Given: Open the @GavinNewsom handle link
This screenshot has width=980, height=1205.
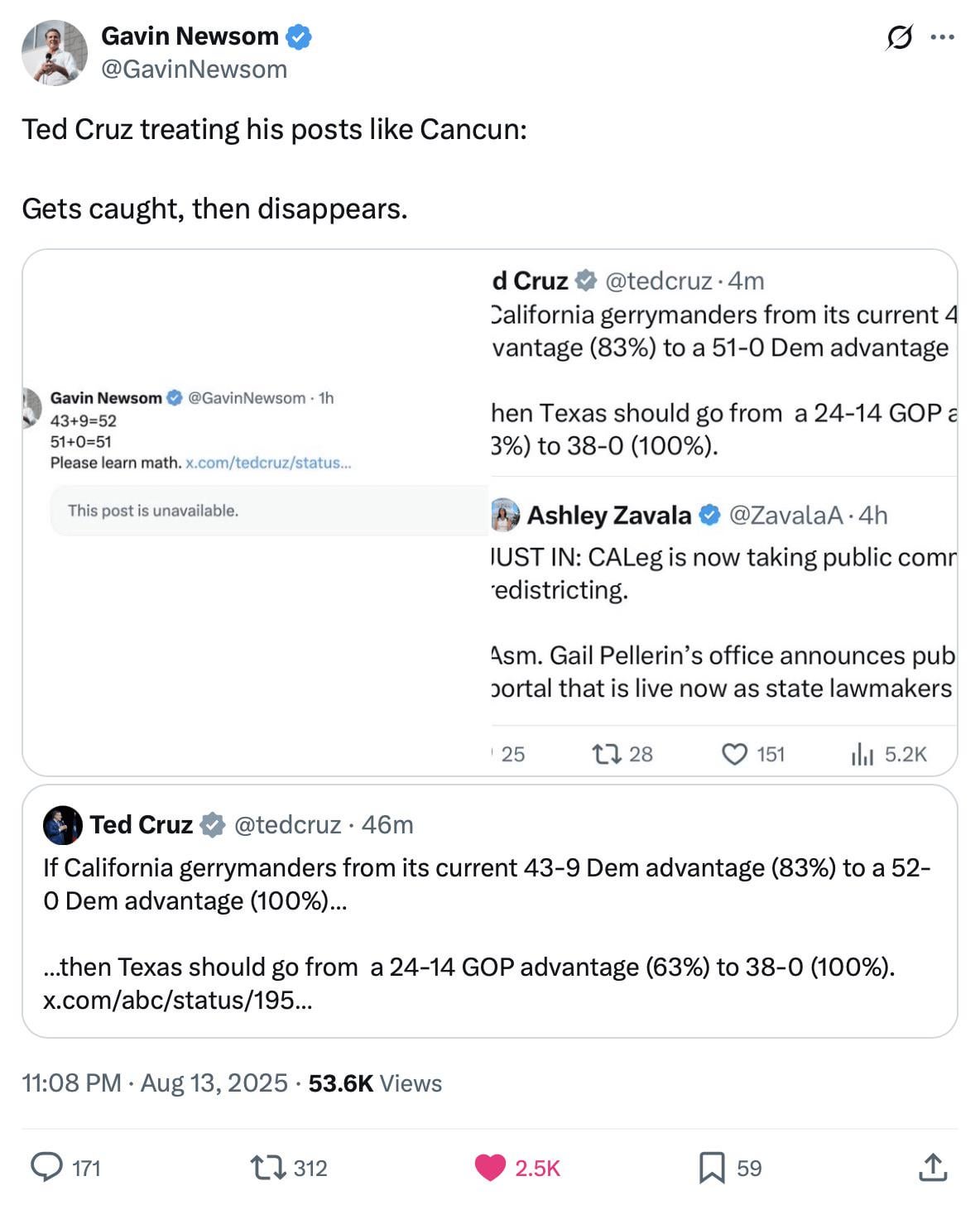Looking at the screenshot, I should (x=195, y=70).
